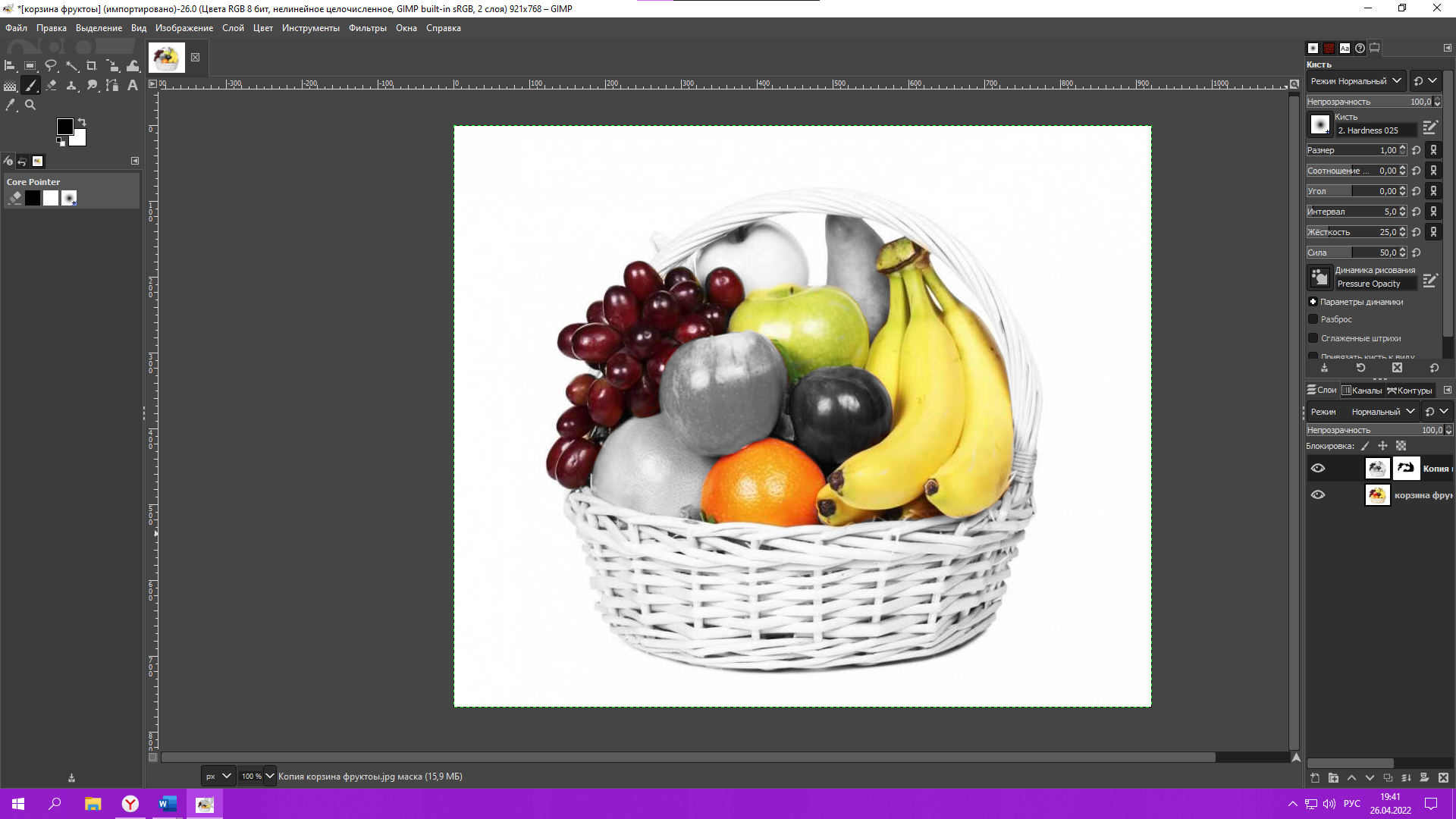Viewport: 1456px width, 819px height.
Task: Save tool preset at options bottom
Action: [x=1324, y=368]
